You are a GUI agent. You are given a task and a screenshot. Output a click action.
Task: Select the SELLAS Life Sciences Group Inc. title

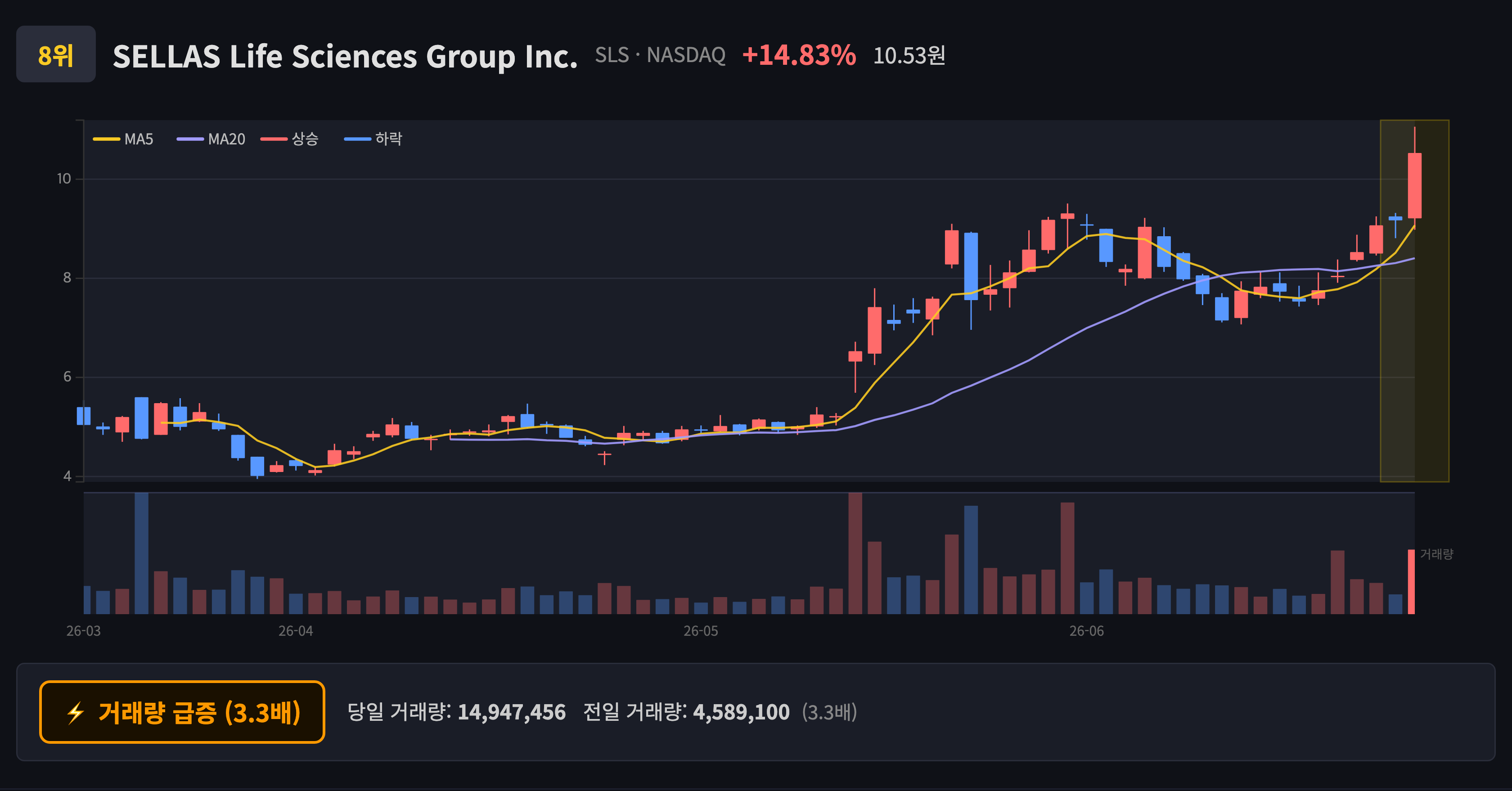pyautogui.click(x=345, y=56)
